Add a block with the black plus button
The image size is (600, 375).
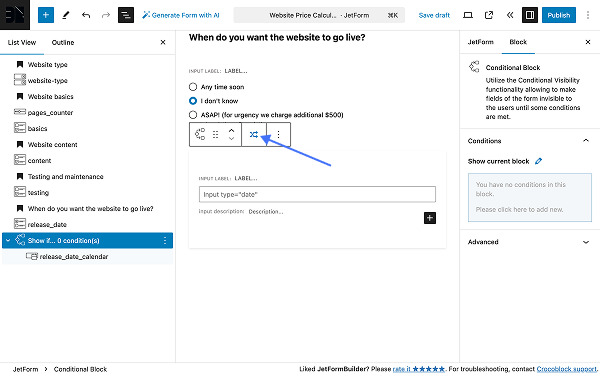coord(430,218)
